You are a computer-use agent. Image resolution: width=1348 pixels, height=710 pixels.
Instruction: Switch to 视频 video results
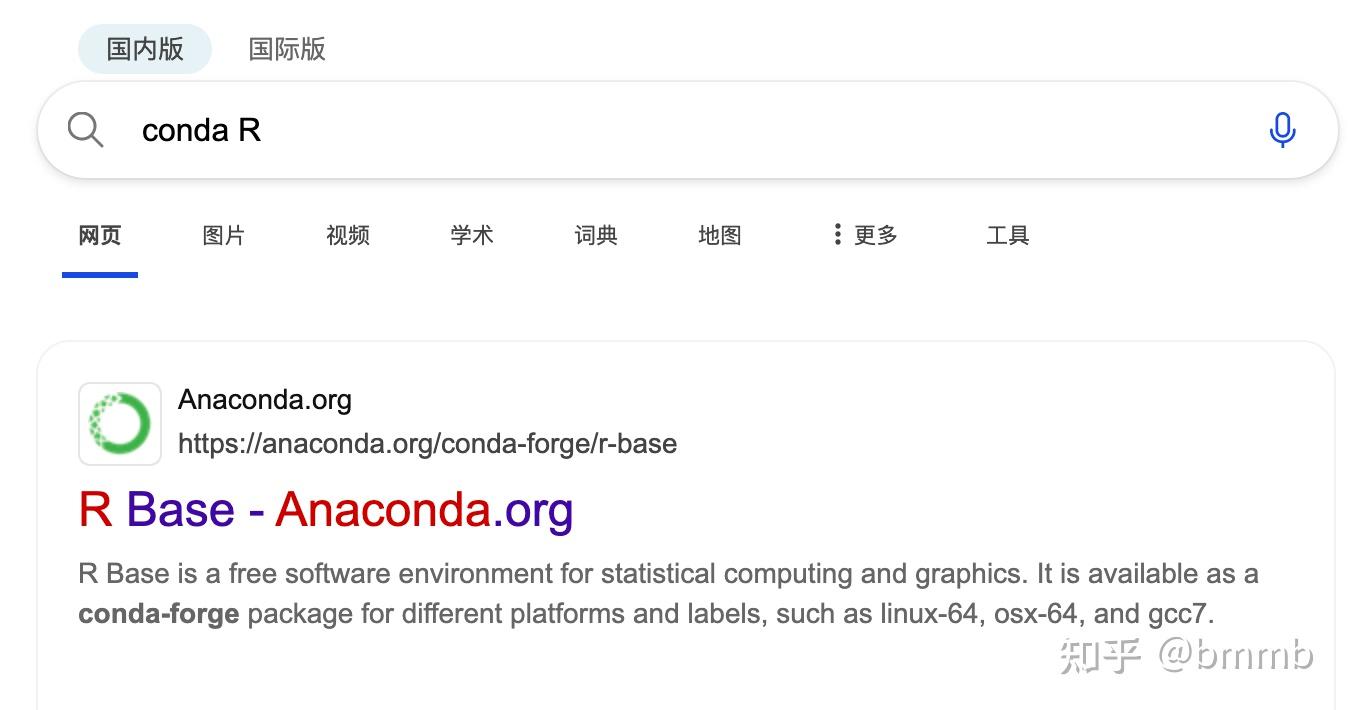point(347,235)
